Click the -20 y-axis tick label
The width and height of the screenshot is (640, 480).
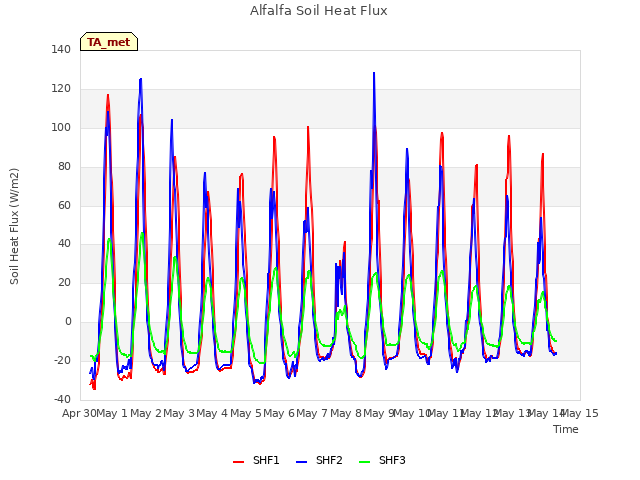click(x=62, y=360)
